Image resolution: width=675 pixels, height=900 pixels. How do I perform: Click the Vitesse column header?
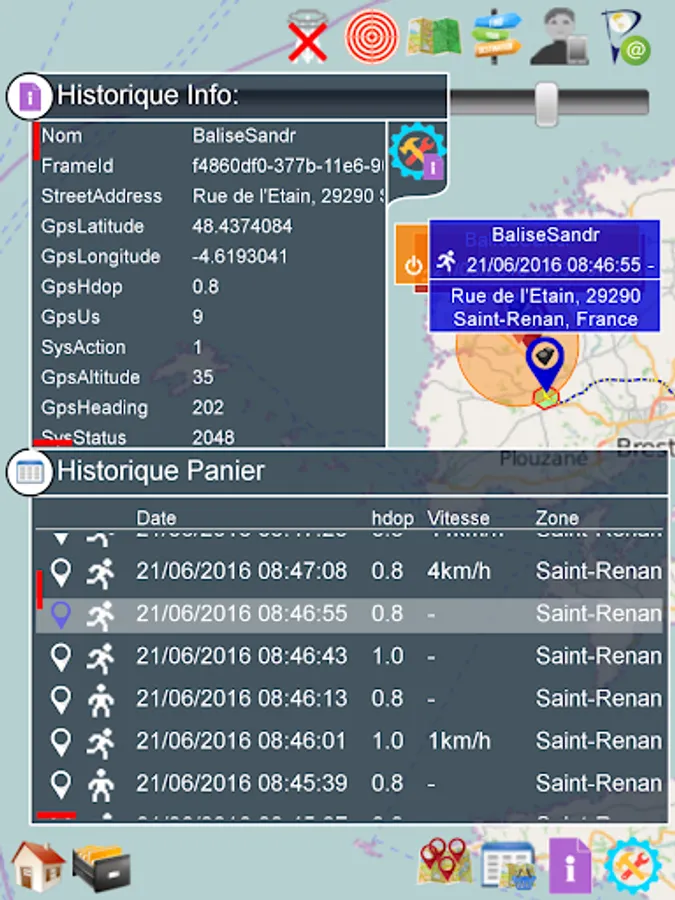(458, 518)
